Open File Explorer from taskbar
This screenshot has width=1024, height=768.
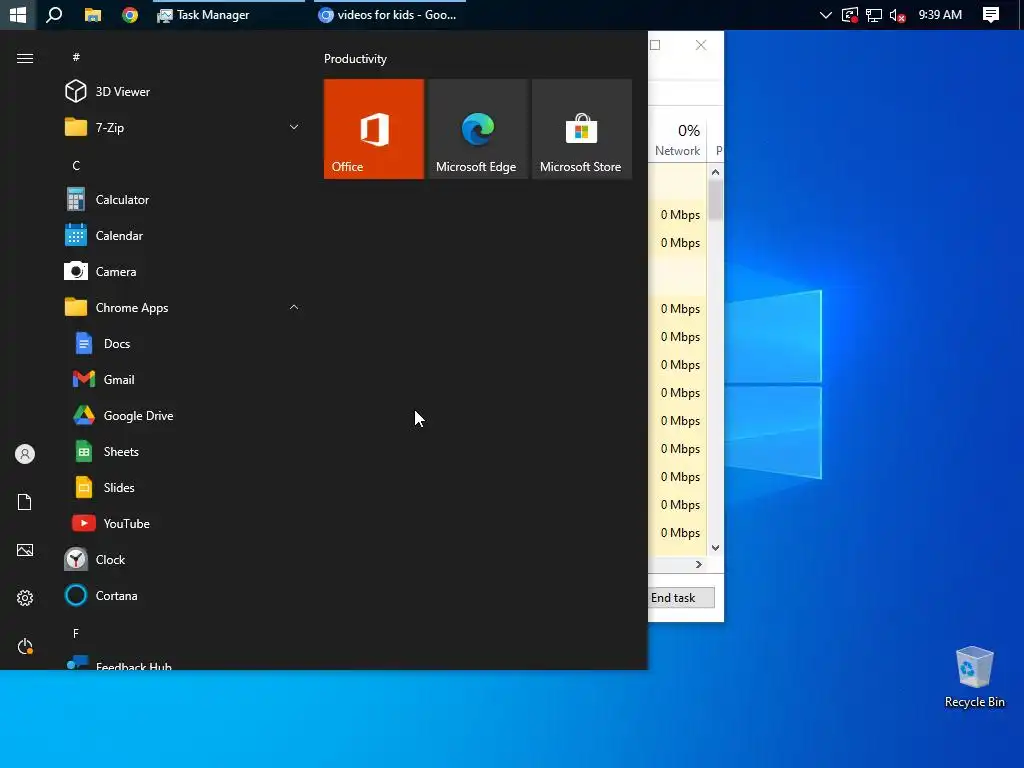(x=93, y=14)
